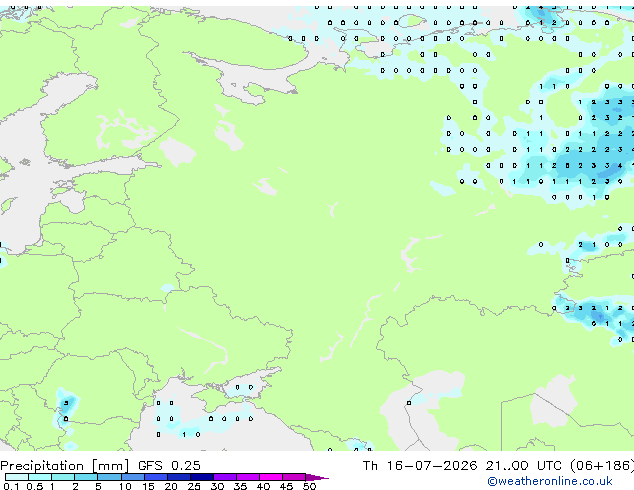Screen dimensions: 634x490
Task: Click the forecast run text "(06+186)"
Action: pos(602,466)
